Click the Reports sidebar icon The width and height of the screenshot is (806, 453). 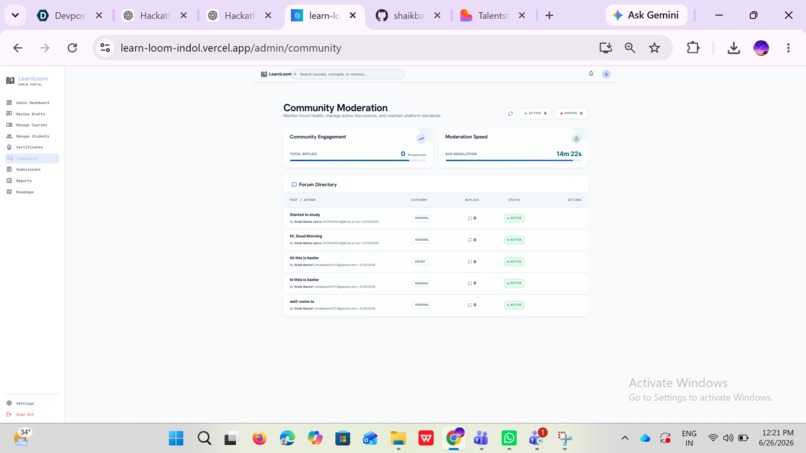pos(9,180)
